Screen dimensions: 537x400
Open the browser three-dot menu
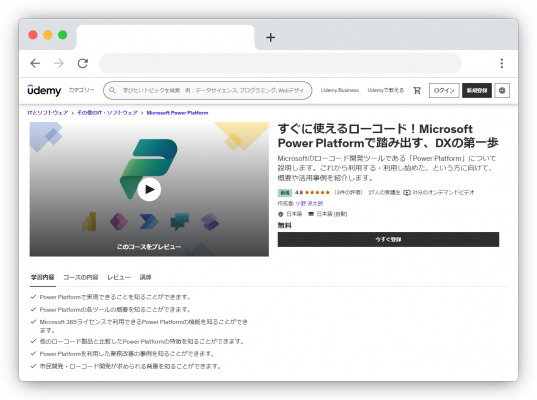pos(502,63)
